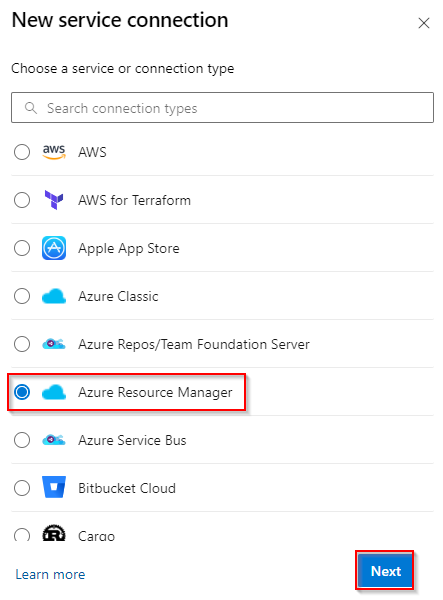443x600 pixels.
Task: Open the Learn more link
Action: coord(50,574)
